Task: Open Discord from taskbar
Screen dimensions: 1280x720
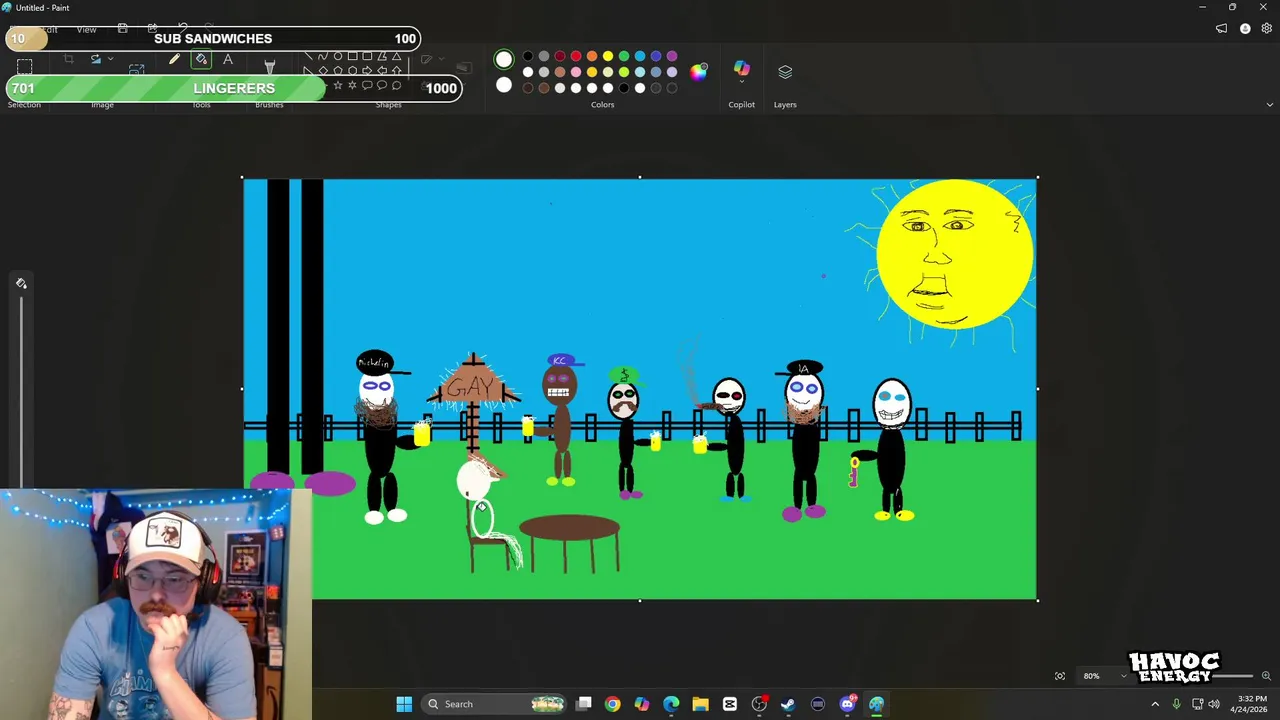Action: (847, 704)
